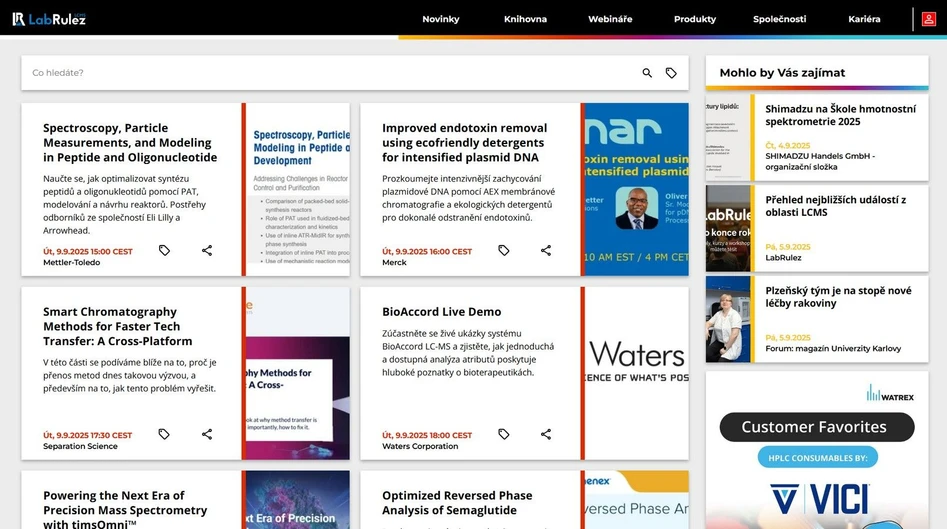
Task: Click the Smart Chromatography preview image
Action: click(298, 373)
